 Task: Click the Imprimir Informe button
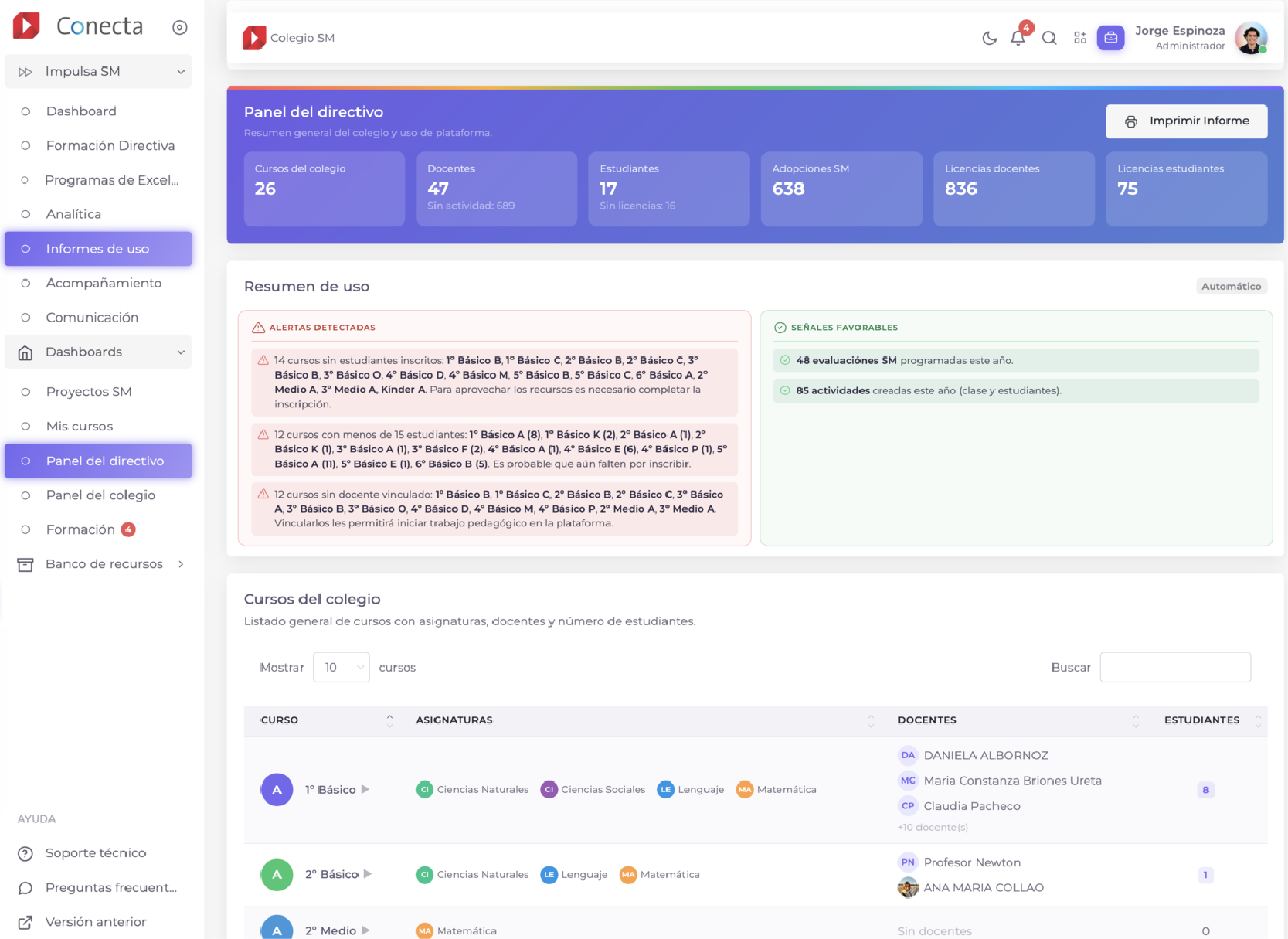point(1186,121)
